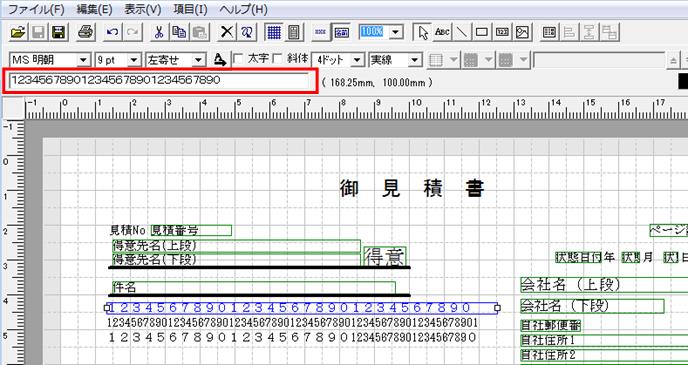Toggle the grid display icon
688x365 pixels.
click(274, 32)
